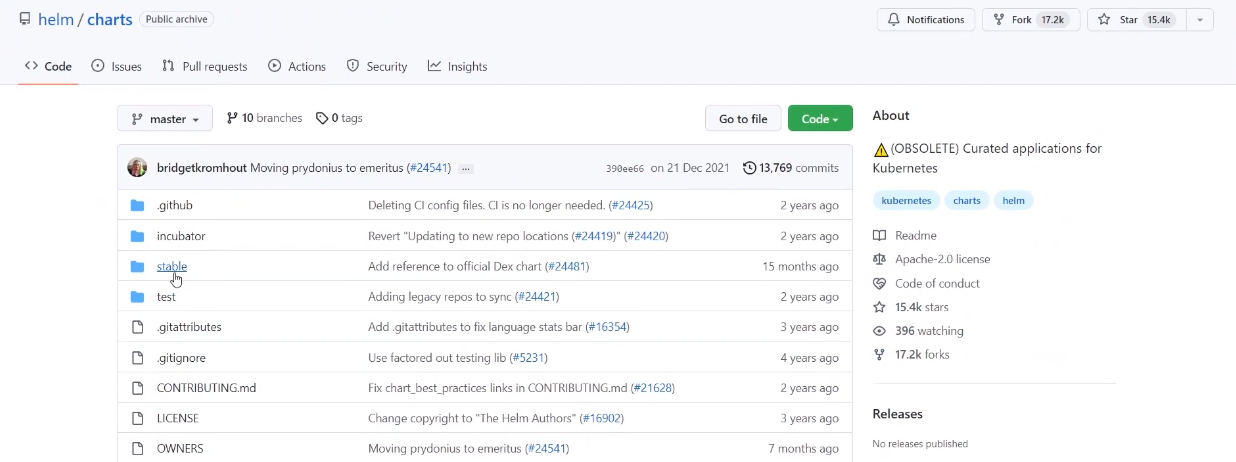
Task: Click the Readme book icon
Action: click(880, 236)
